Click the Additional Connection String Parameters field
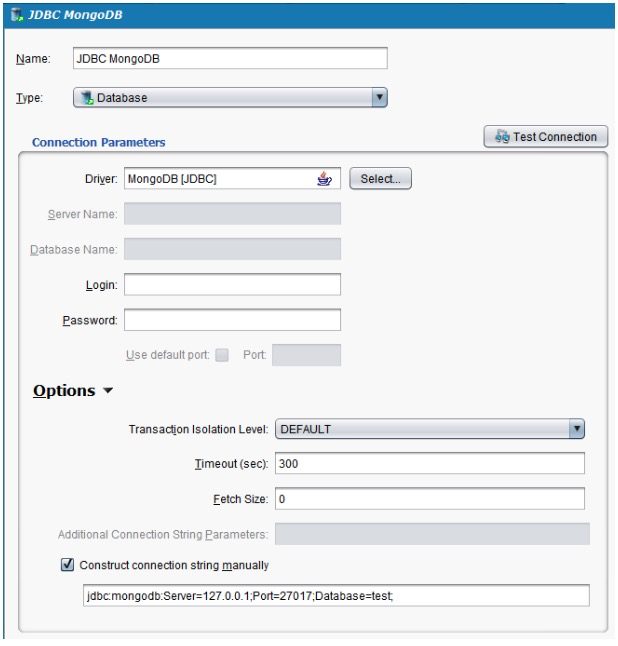The image size is (618, 646). pyautogui.click(x=432, y=534)
